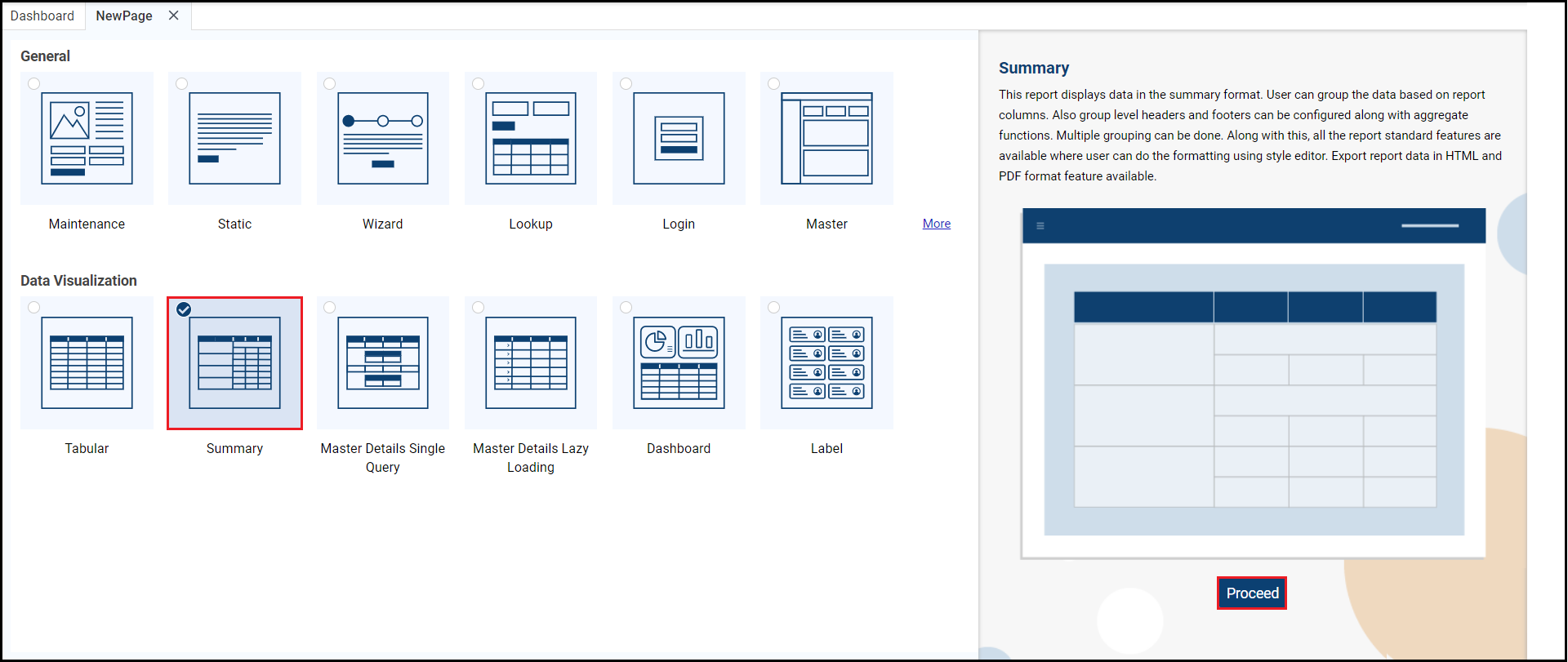1568x662 pixels.
Task: Check the Master Details Single Query radio
Action: pyautogui.click(x=329, y=308)
